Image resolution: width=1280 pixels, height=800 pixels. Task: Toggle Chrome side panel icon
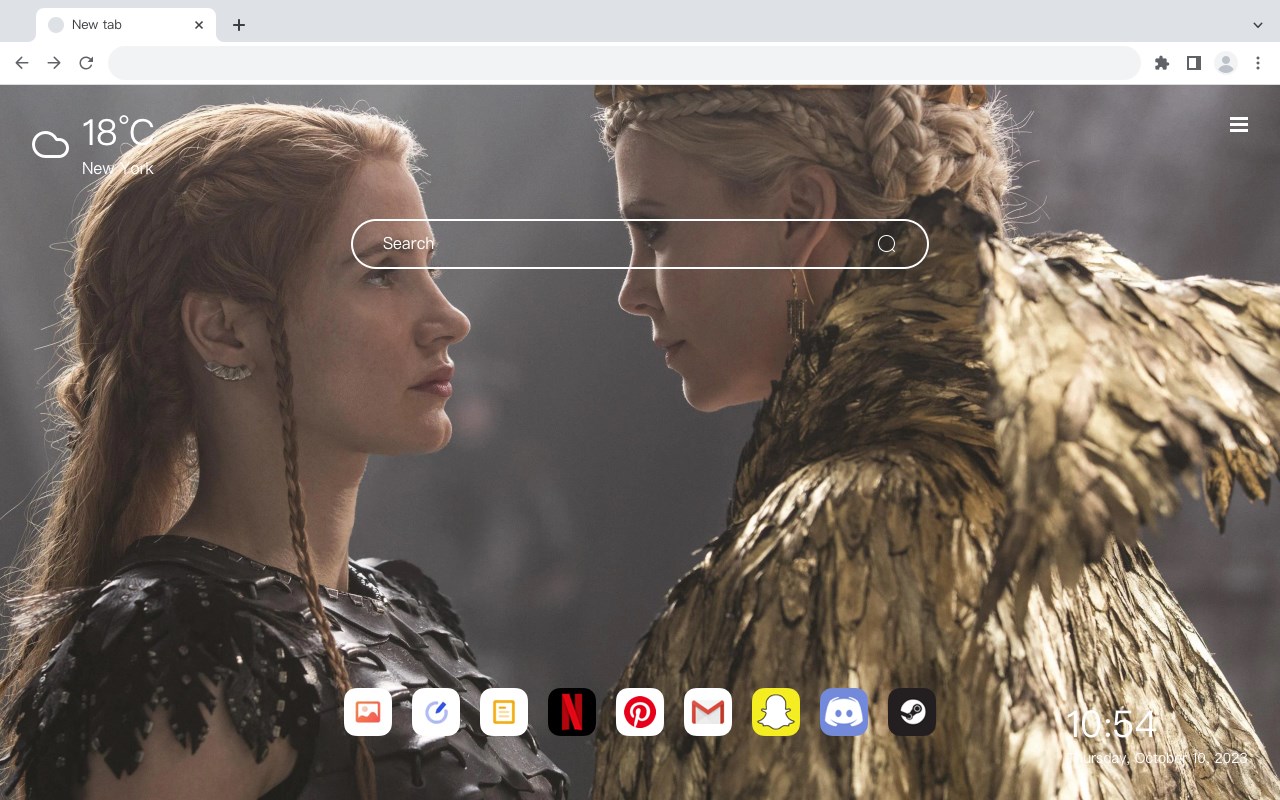pos(1193,63)
